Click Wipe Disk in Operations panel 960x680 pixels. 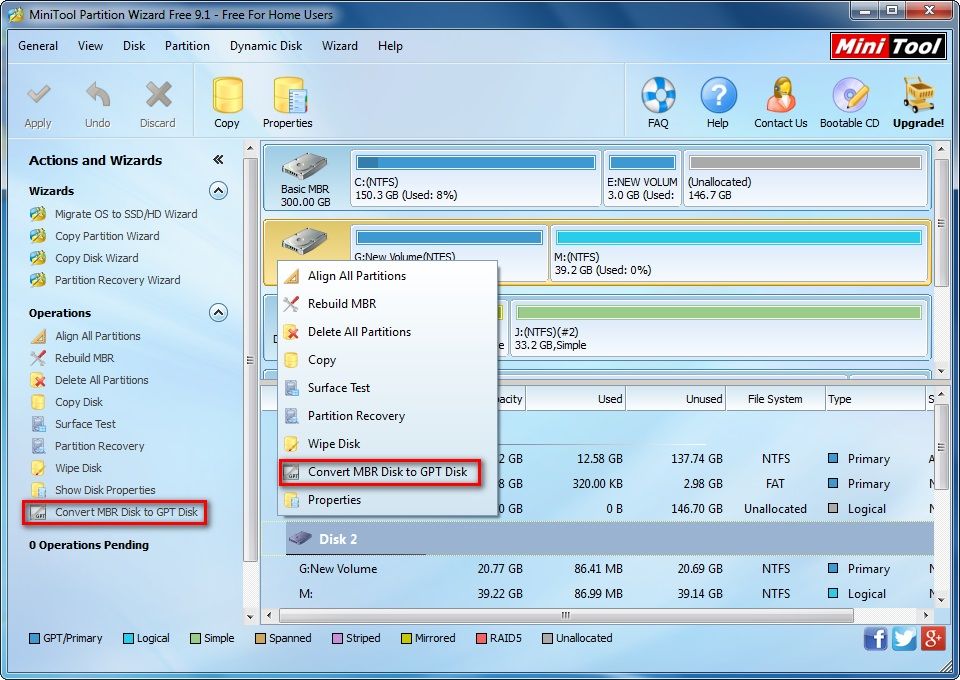(x=78, y=468)
